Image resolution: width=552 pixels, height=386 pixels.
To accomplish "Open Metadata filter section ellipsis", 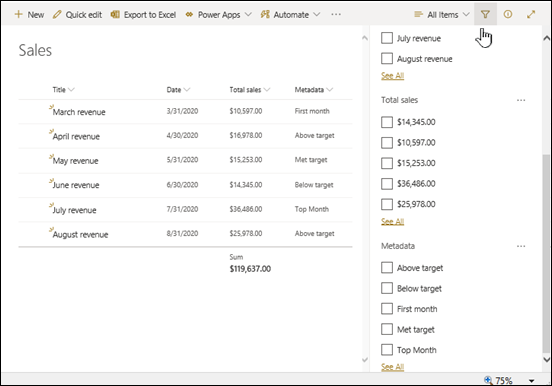I will click(521, 246).
